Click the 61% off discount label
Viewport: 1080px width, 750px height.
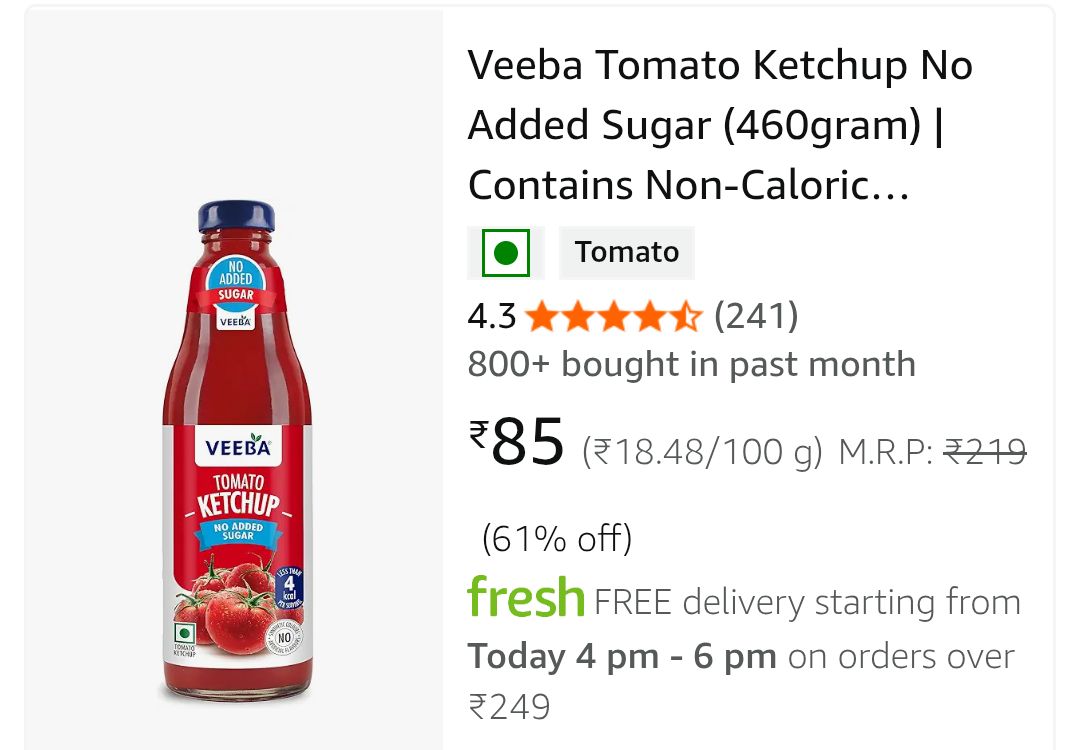[x=557, y=539]
